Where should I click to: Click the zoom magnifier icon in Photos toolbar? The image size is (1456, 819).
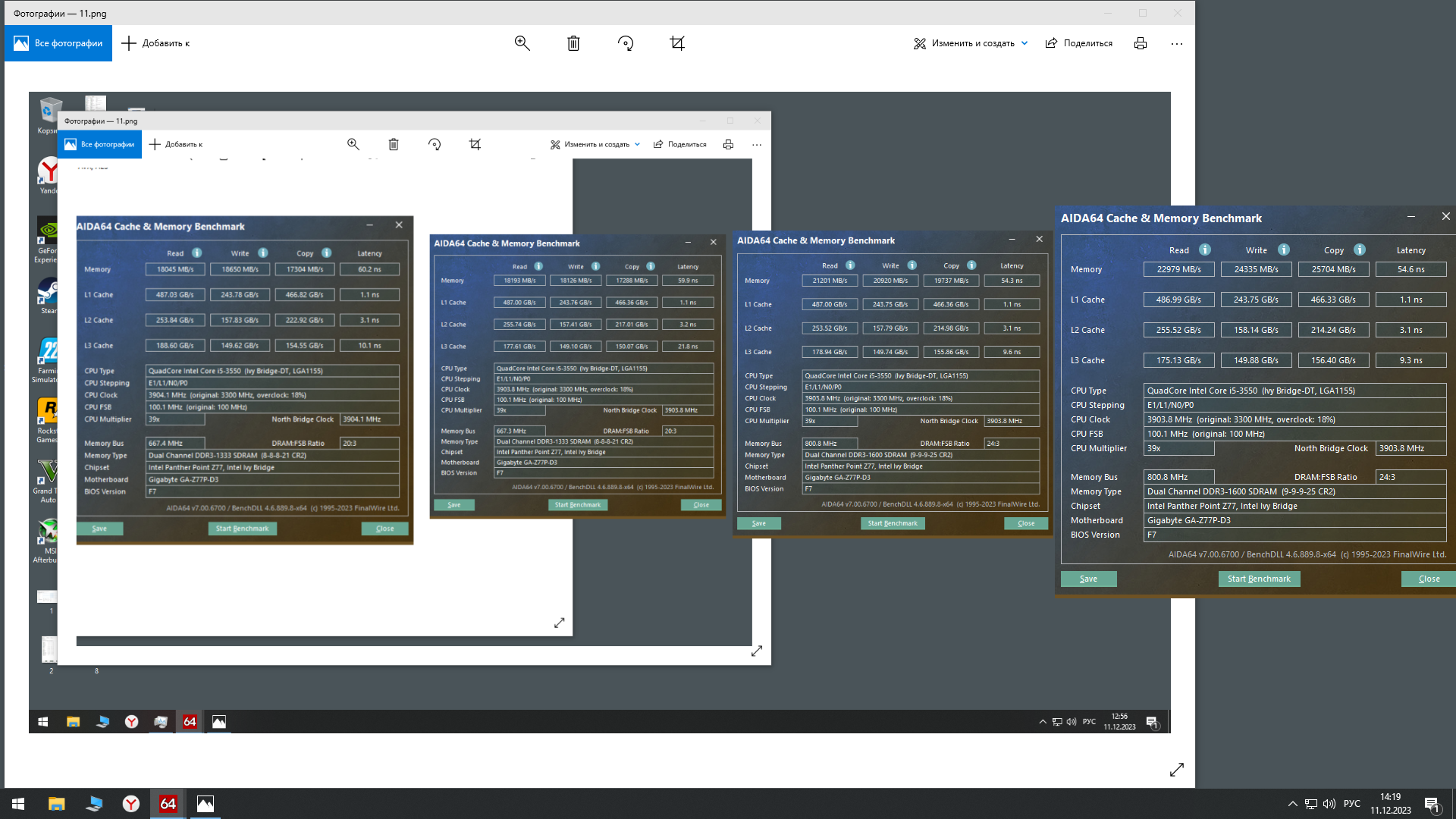pyautogui.click(x=522, y=43)
